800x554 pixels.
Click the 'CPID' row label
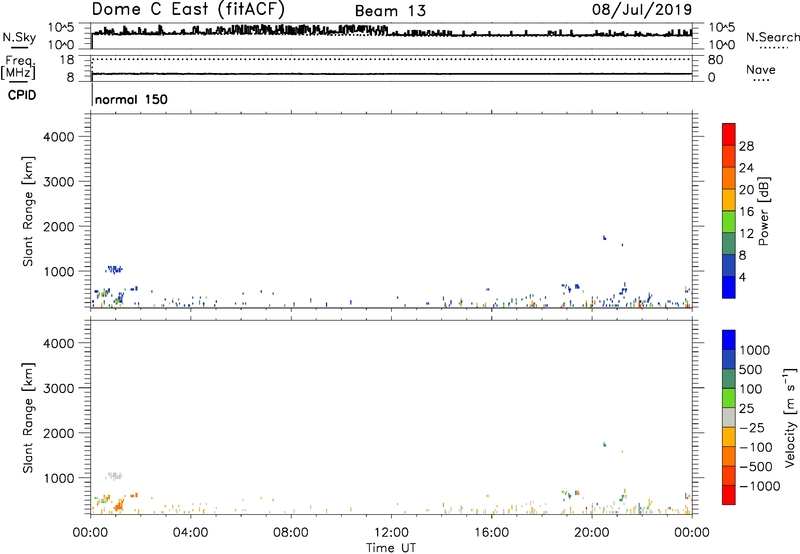[22, 95]
